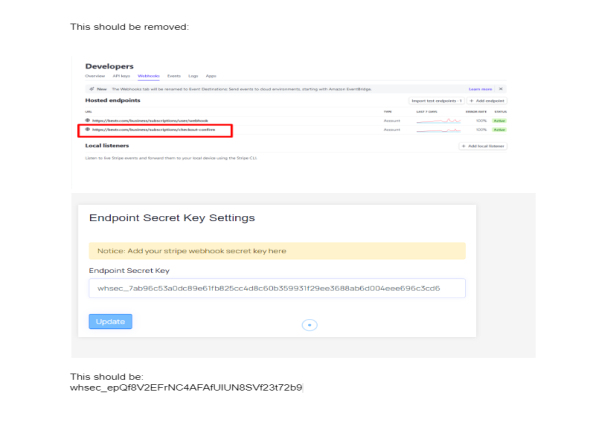Click the circular loading indicator icon
This screenshot has width=590, height=440.
309,325
